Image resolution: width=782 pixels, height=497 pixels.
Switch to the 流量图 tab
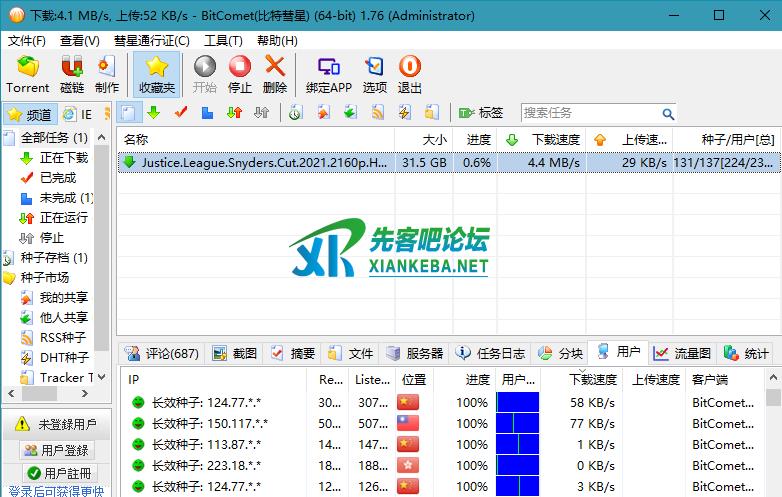click(683, 353)
